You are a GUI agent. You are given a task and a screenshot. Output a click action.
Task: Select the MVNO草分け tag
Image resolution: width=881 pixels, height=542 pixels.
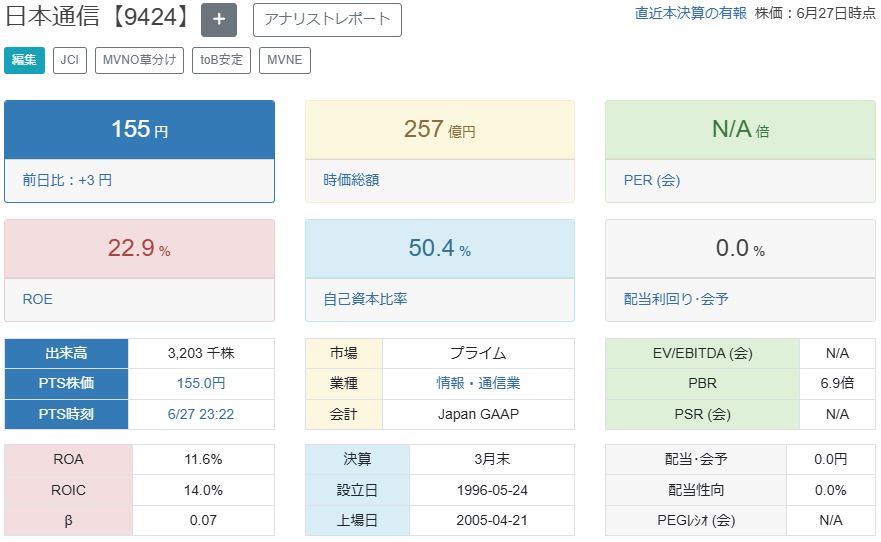[139, 60]
